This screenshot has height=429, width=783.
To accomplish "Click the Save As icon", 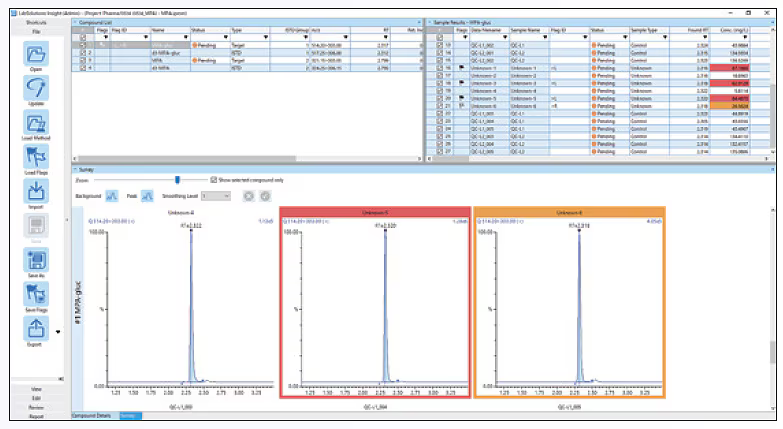I will pos(36,262).
